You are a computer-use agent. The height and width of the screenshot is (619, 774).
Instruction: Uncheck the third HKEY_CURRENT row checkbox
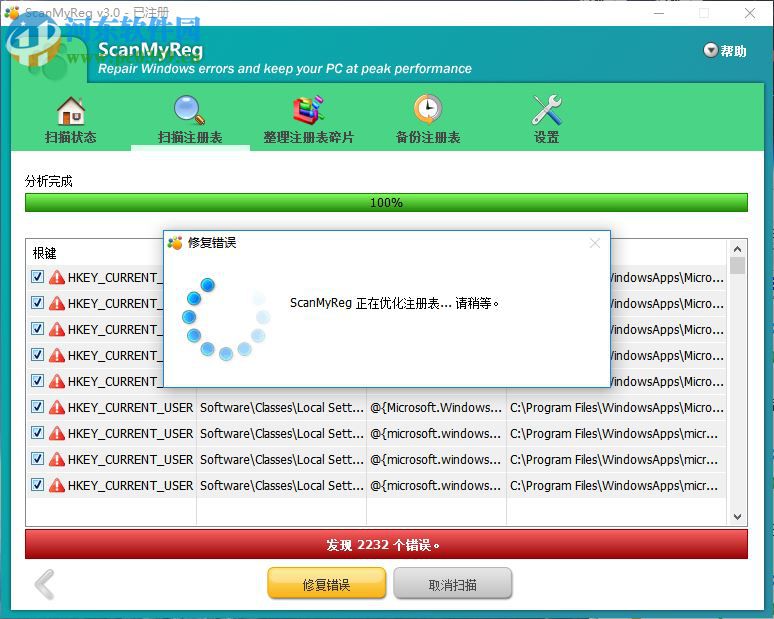coord(38,329)
